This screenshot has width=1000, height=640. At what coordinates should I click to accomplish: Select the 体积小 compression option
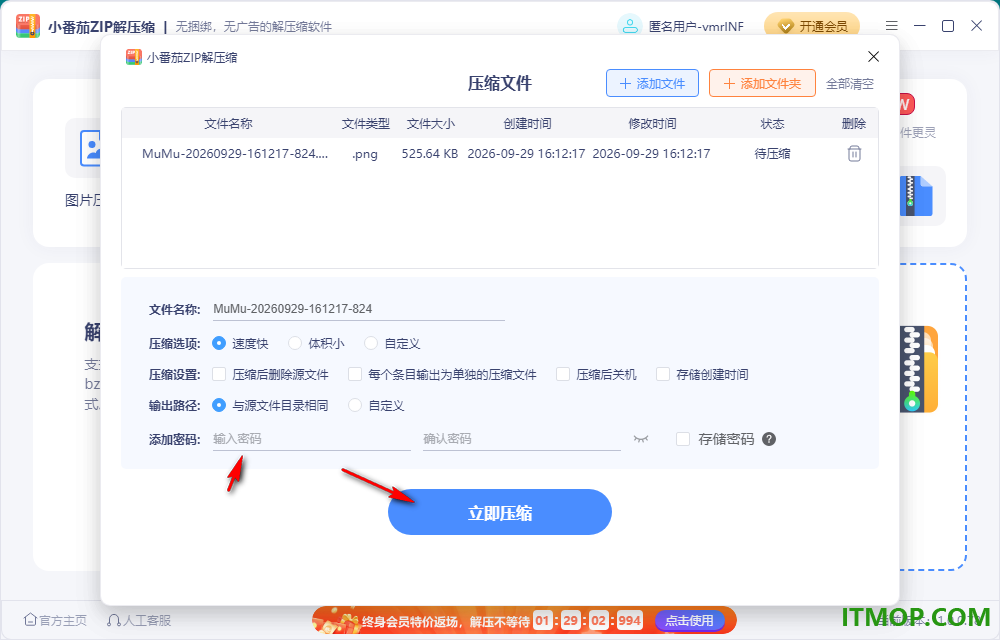tap(295, 343)
